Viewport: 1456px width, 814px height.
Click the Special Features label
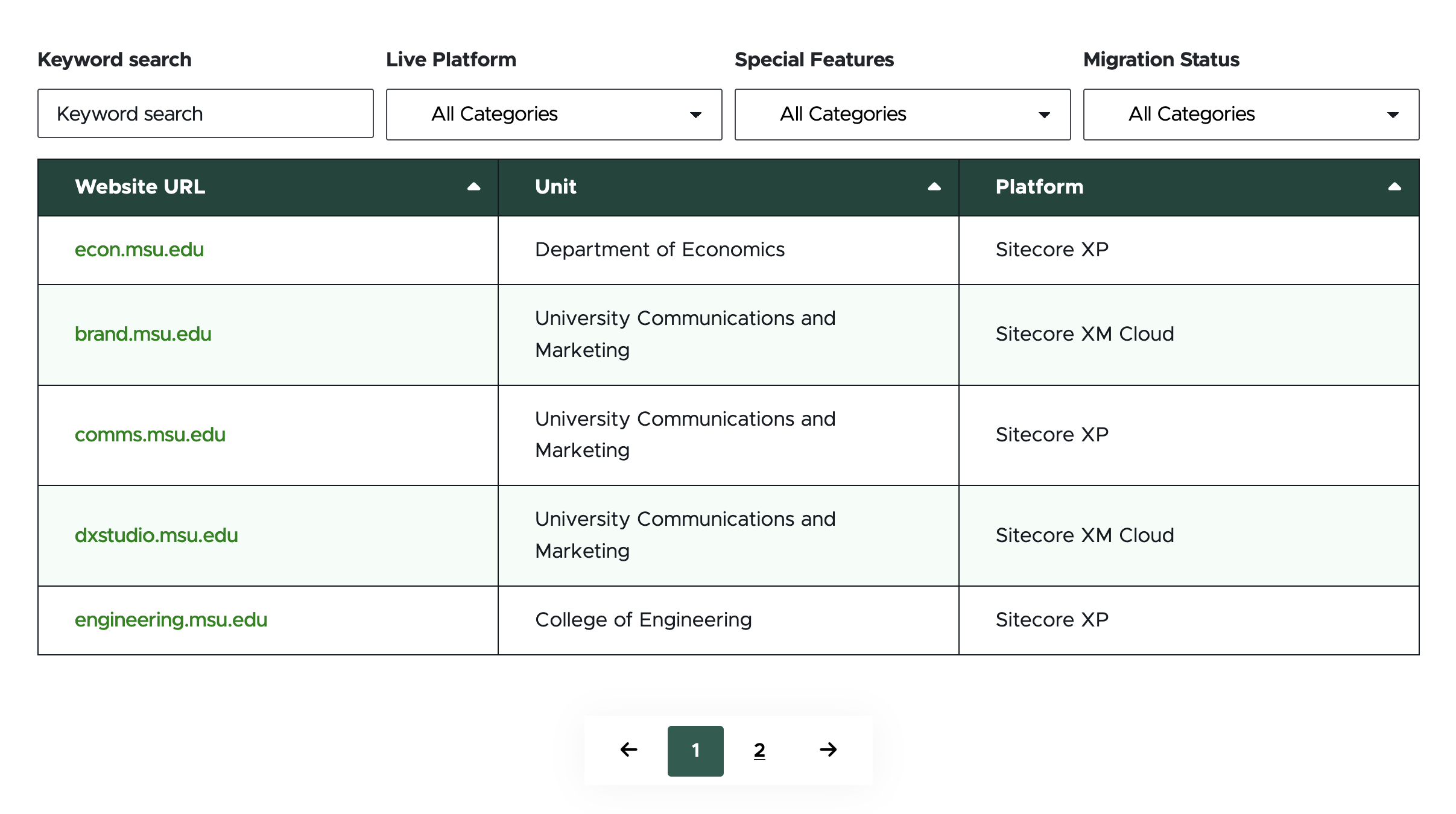814,60
